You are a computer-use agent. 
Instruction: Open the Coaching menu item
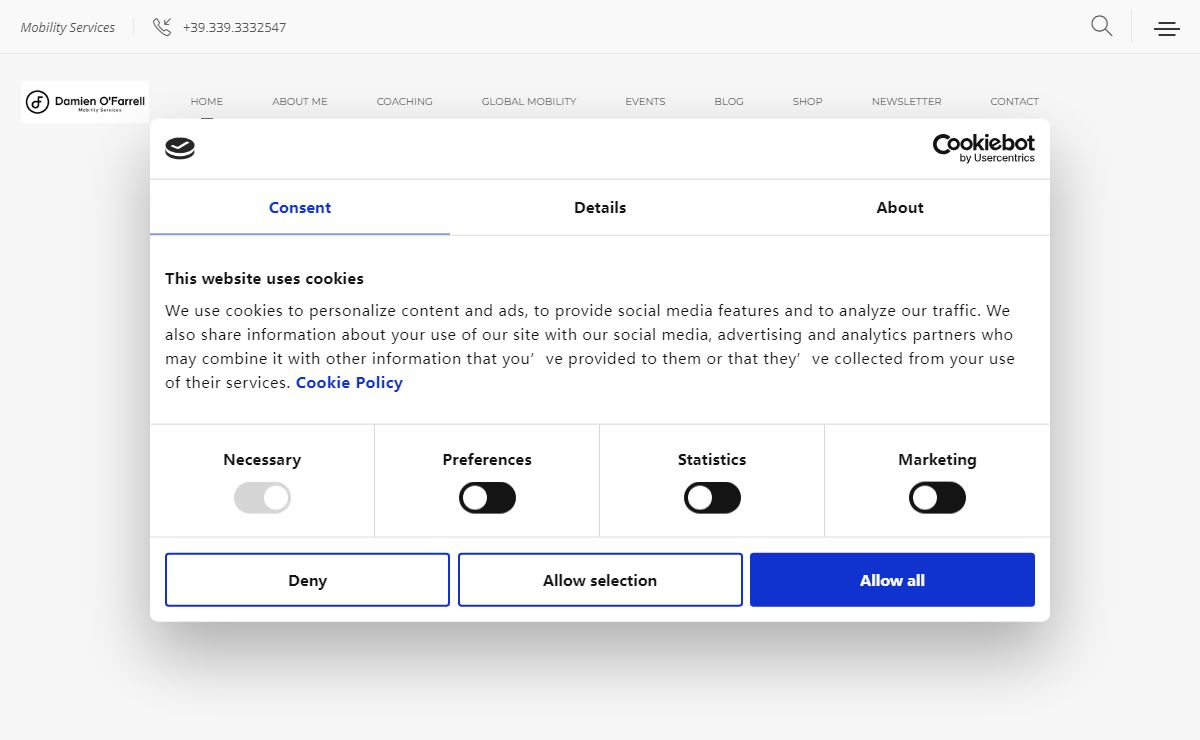pos(404,102)
